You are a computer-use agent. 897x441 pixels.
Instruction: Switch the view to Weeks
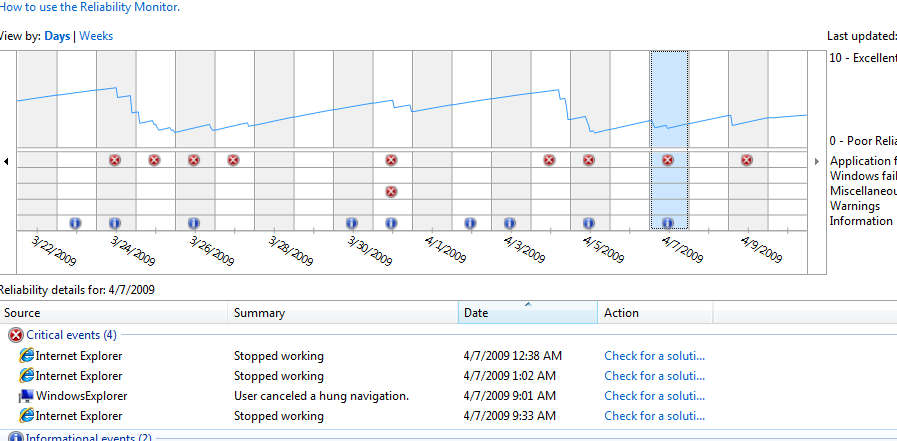[x=96, y=36]
